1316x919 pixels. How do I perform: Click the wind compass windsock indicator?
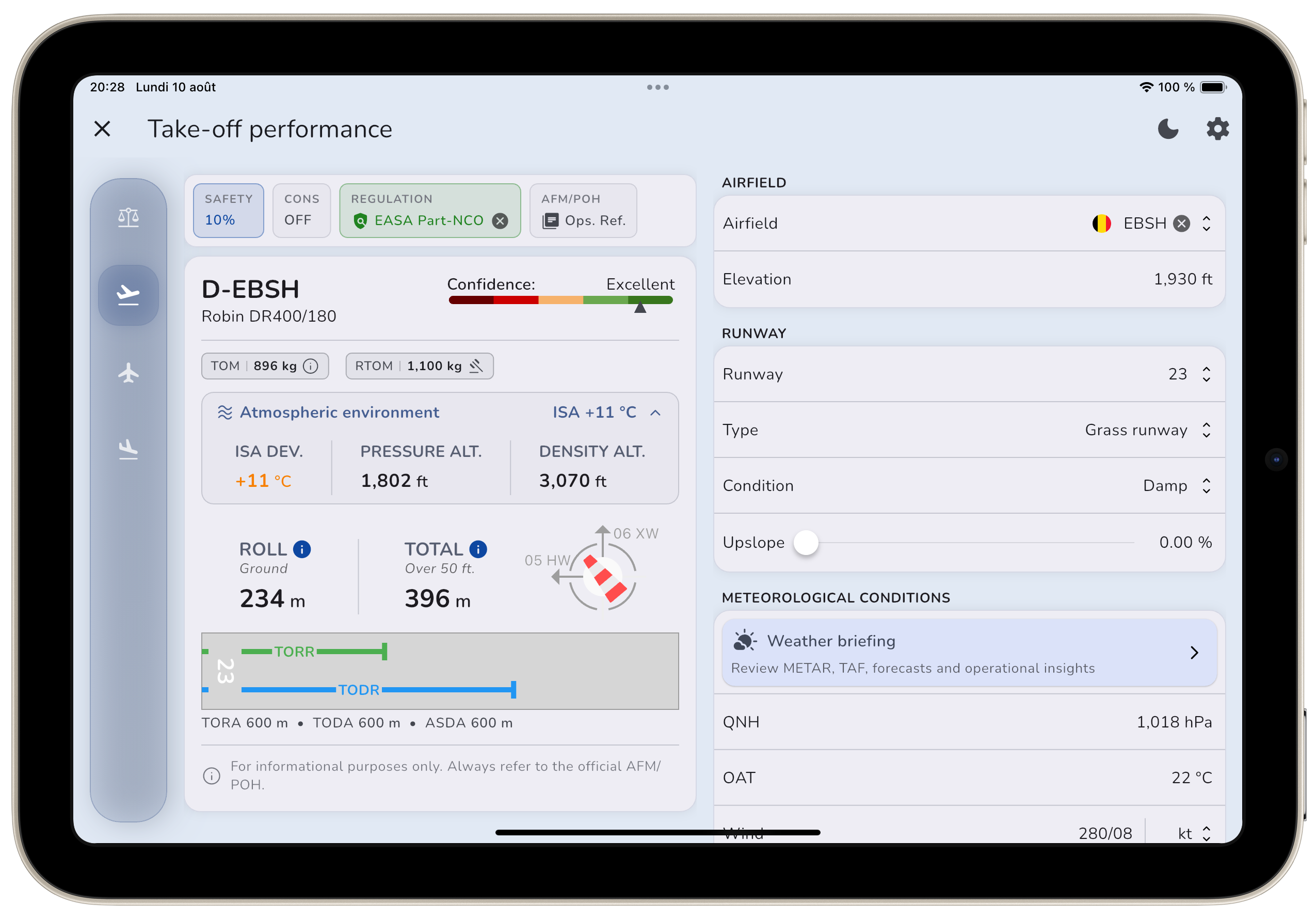[x=602, y=577]
